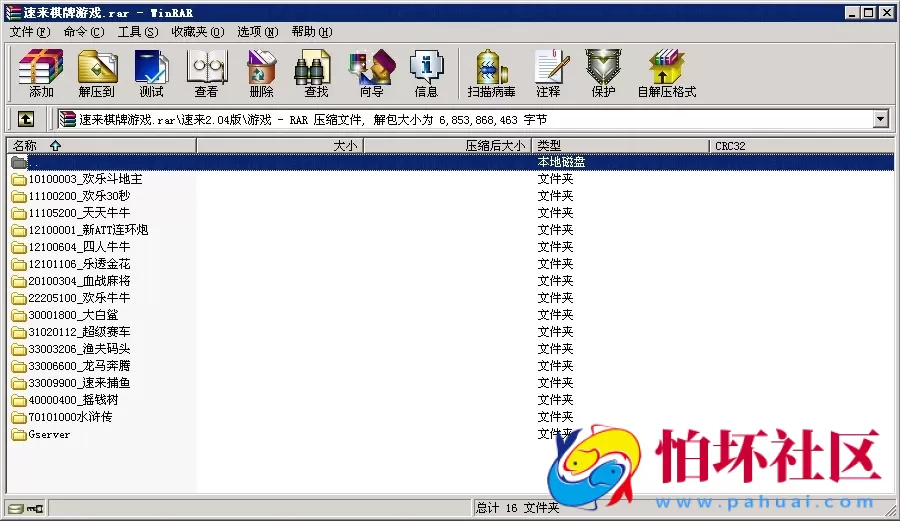The width and height of the screenshot is (900, 521).
Task: Click 本地磁盘 type cell in top row
Action: pyautogui.click(x=561, y=162)
